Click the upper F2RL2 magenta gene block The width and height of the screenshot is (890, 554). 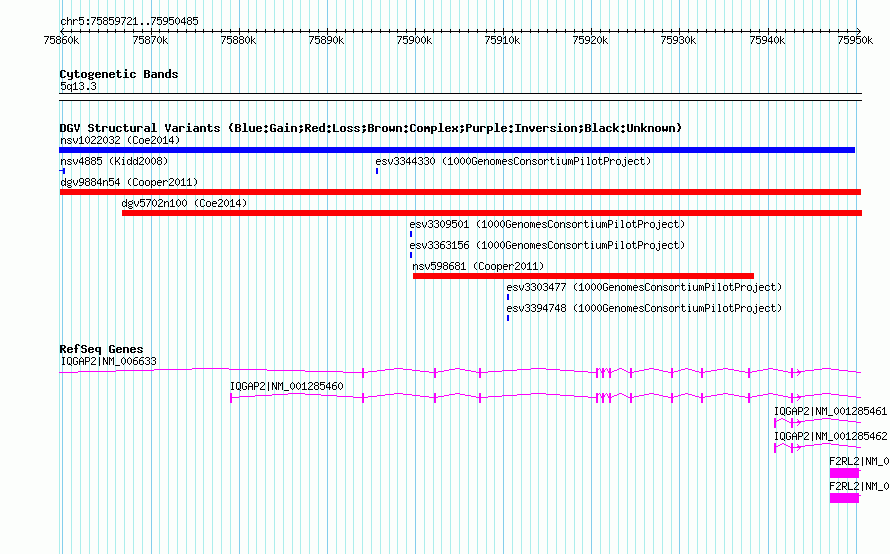pos(845,473)
